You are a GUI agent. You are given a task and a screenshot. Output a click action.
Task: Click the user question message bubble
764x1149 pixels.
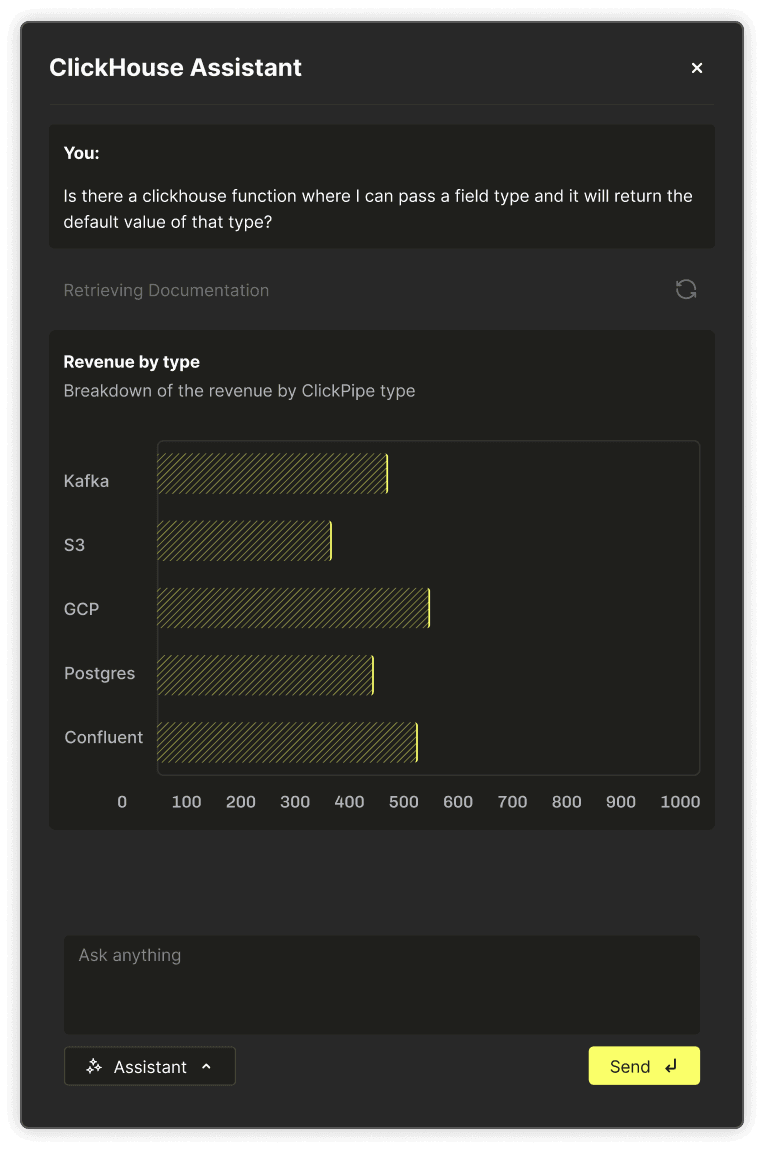[382, 186]
